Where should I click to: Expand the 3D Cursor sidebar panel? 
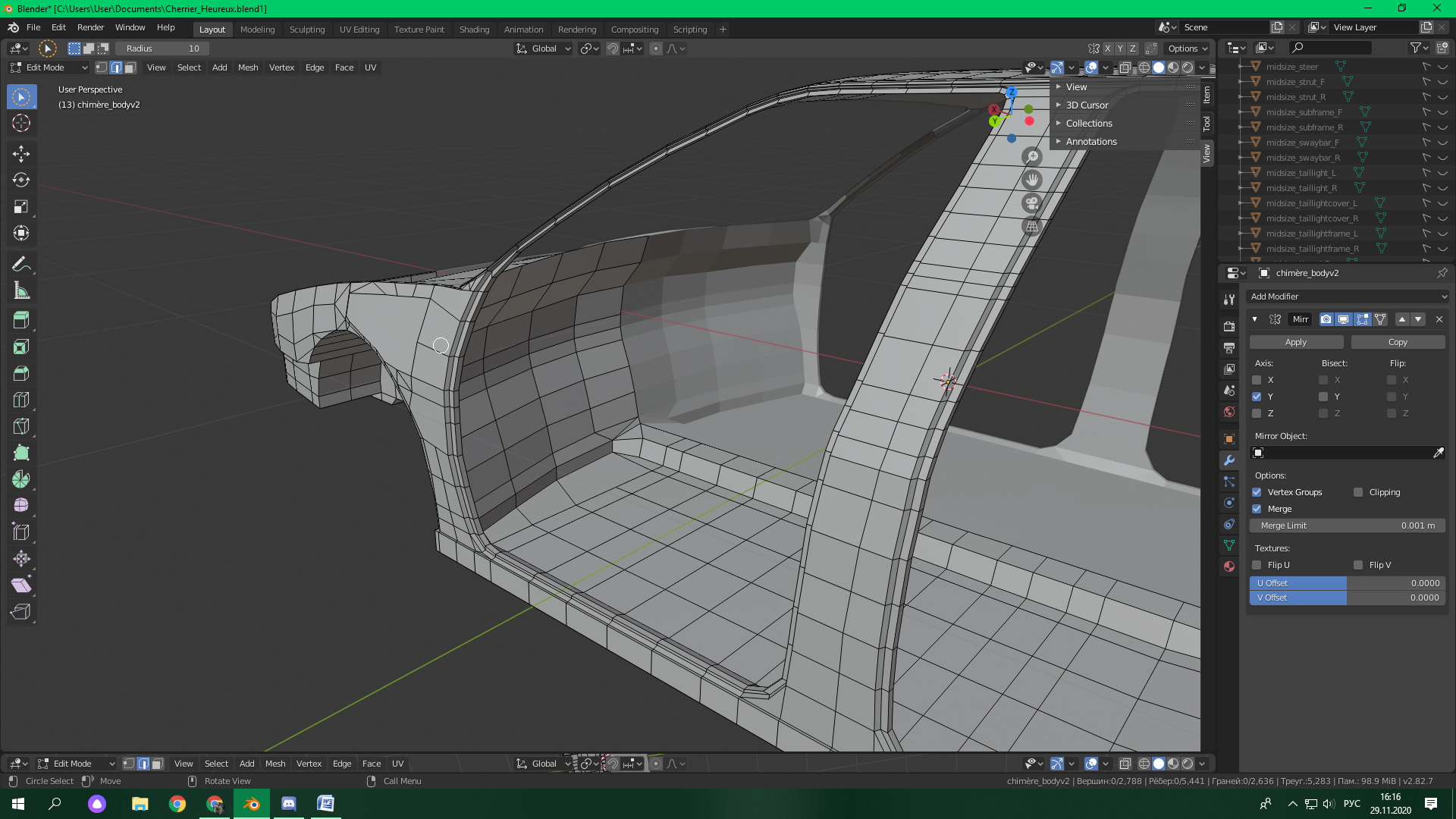click(1087, 105)
